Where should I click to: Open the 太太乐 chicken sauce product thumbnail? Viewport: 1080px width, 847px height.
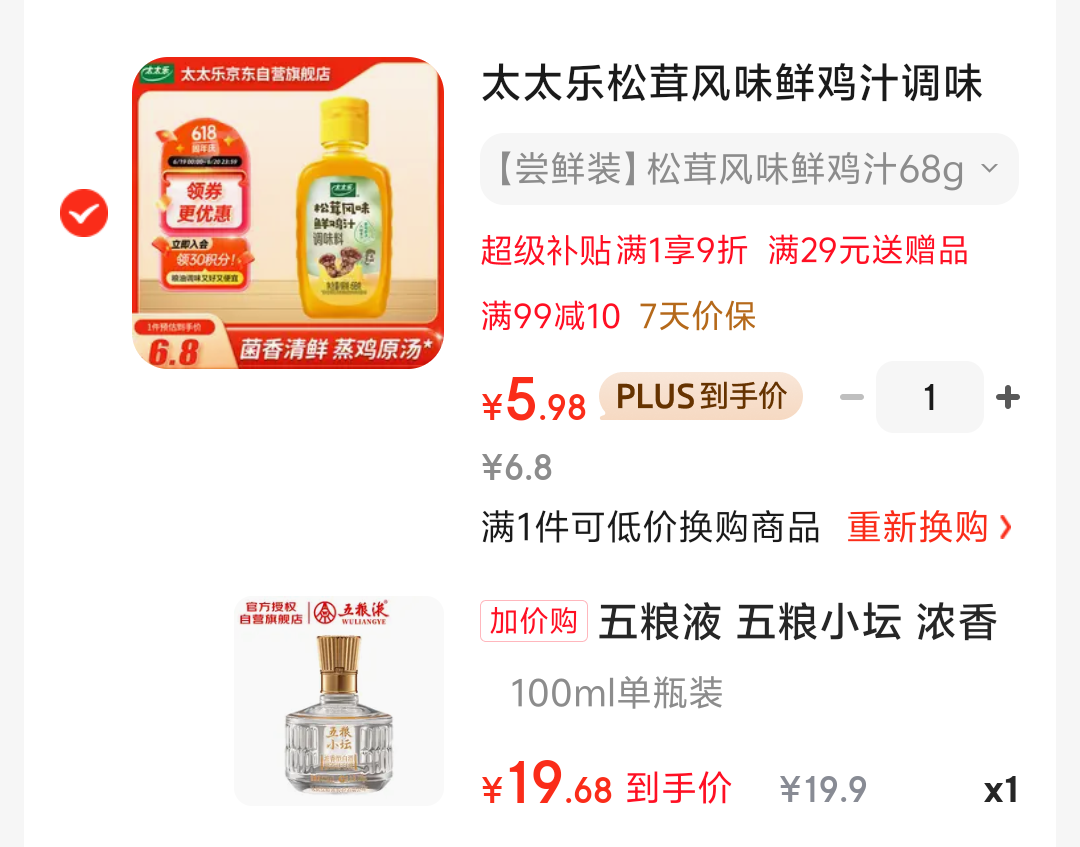[x=288, y=213]
